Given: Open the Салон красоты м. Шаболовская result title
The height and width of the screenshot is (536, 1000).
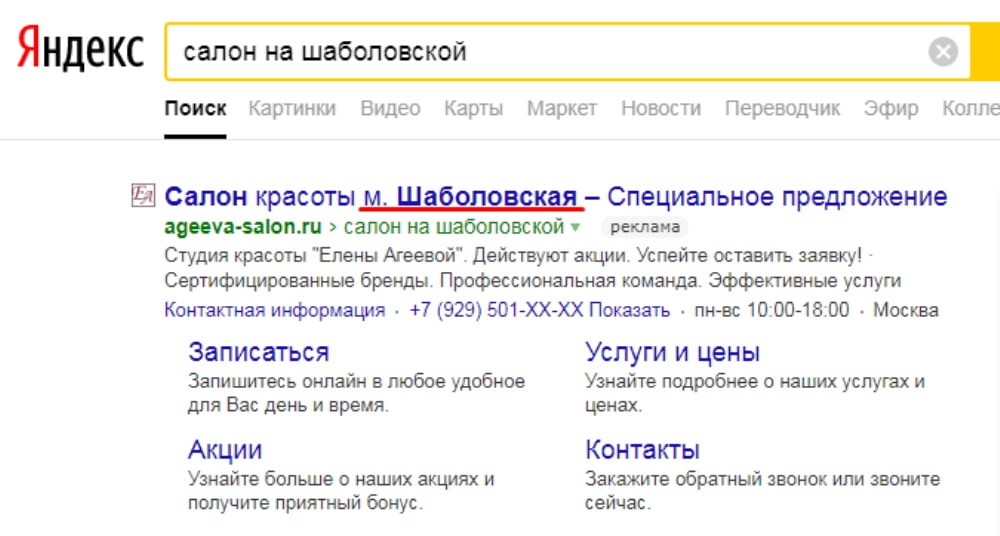Looking at the screenshot, I should [555, 197].
